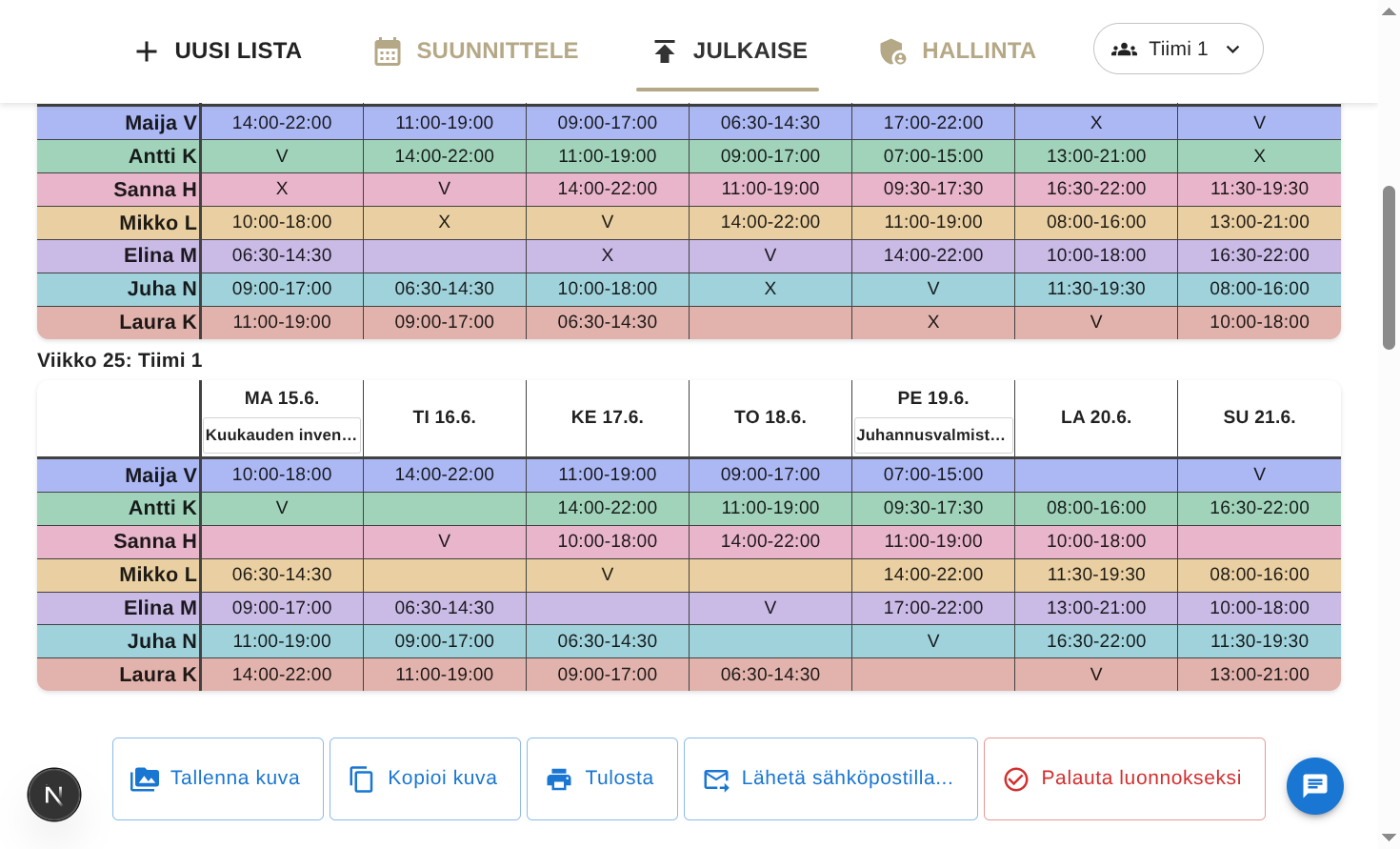Click the PE 19.6. date label
The image size is (1400, 849).
pyautogui.click(x=933, y=398)
